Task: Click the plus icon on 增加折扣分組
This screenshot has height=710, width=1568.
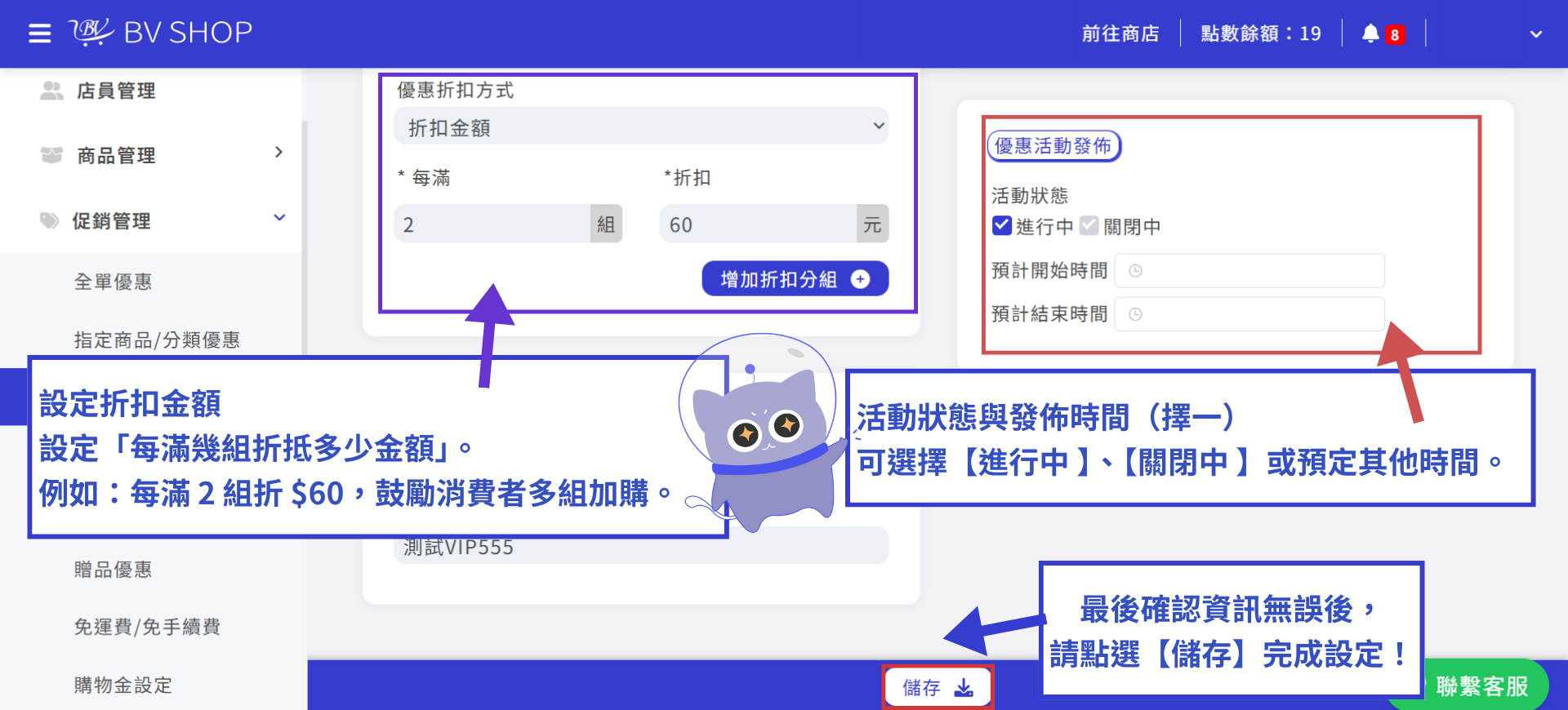Action: click(x=860, y=279)
